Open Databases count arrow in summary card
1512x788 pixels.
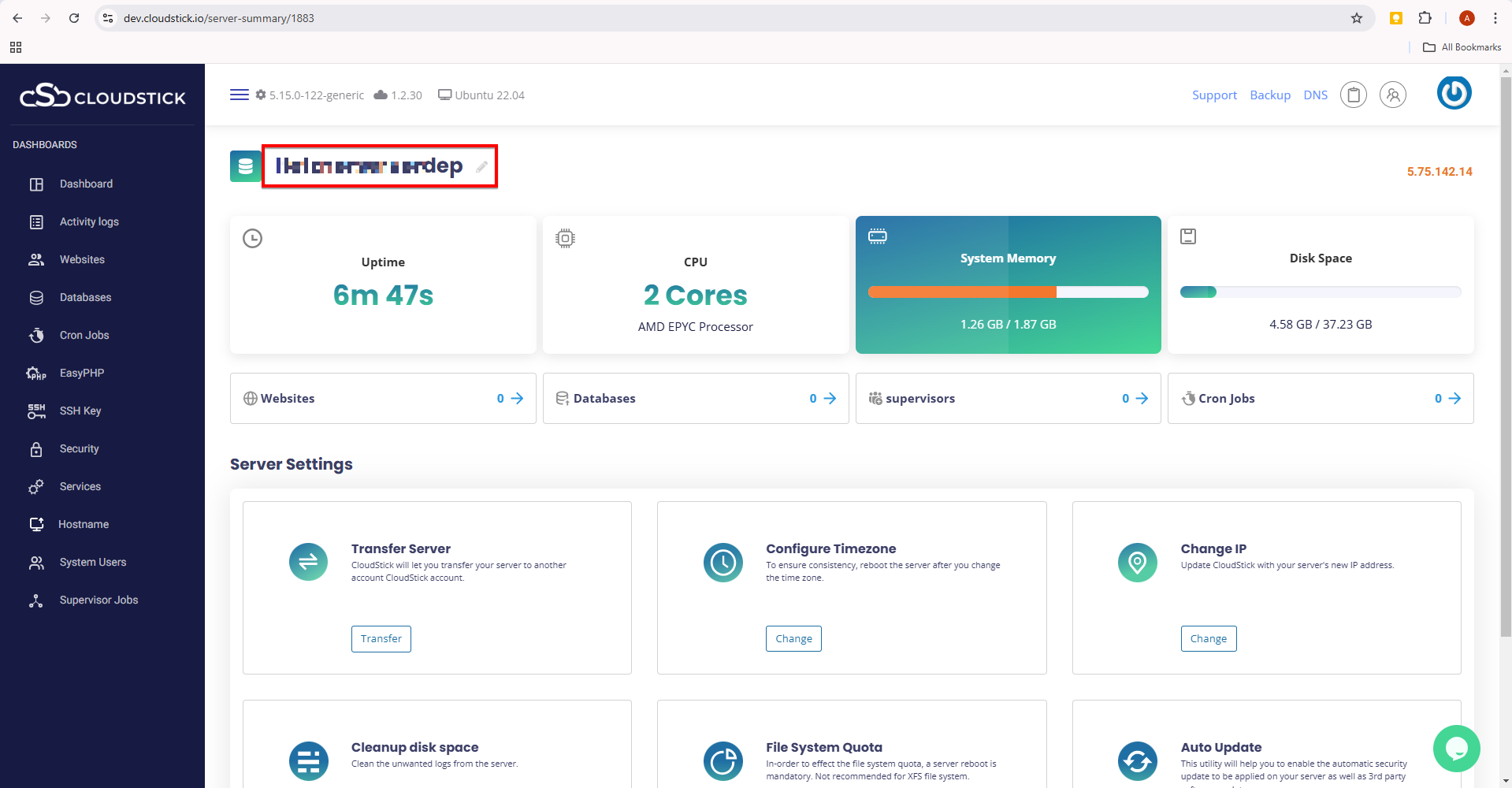click(830, 399)
